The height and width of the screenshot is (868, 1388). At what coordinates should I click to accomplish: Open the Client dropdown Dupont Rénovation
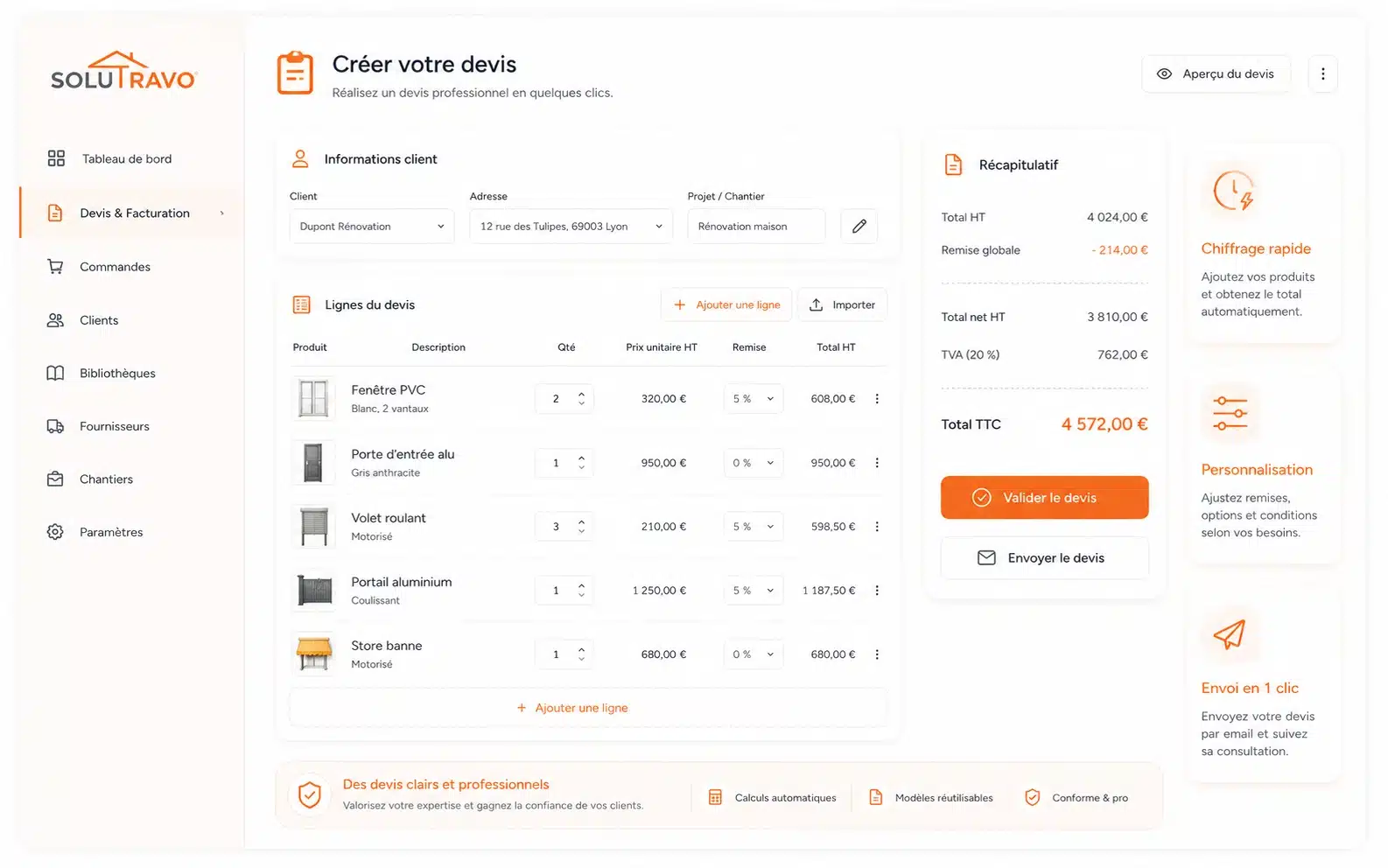[372, 226]
